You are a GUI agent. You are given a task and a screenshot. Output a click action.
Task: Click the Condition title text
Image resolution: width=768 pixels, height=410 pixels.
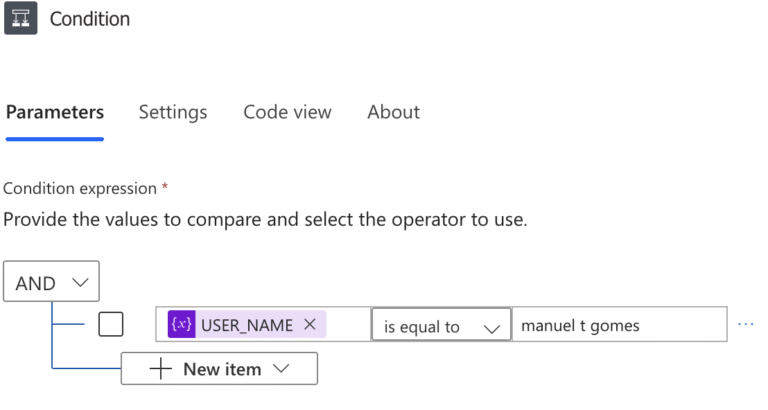(90, 19)
